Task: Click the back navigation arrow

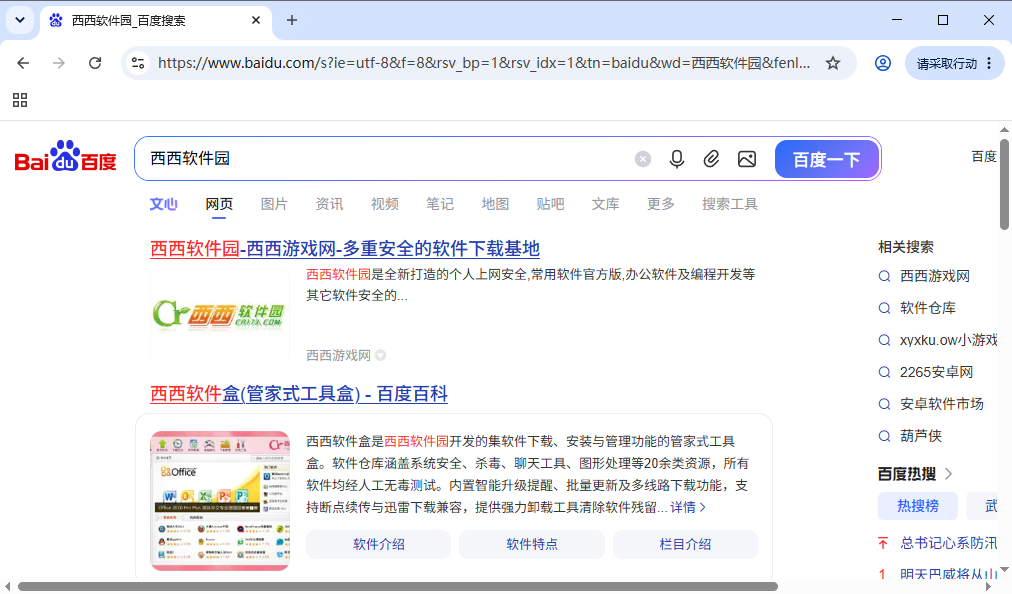Action: point(23,63)
